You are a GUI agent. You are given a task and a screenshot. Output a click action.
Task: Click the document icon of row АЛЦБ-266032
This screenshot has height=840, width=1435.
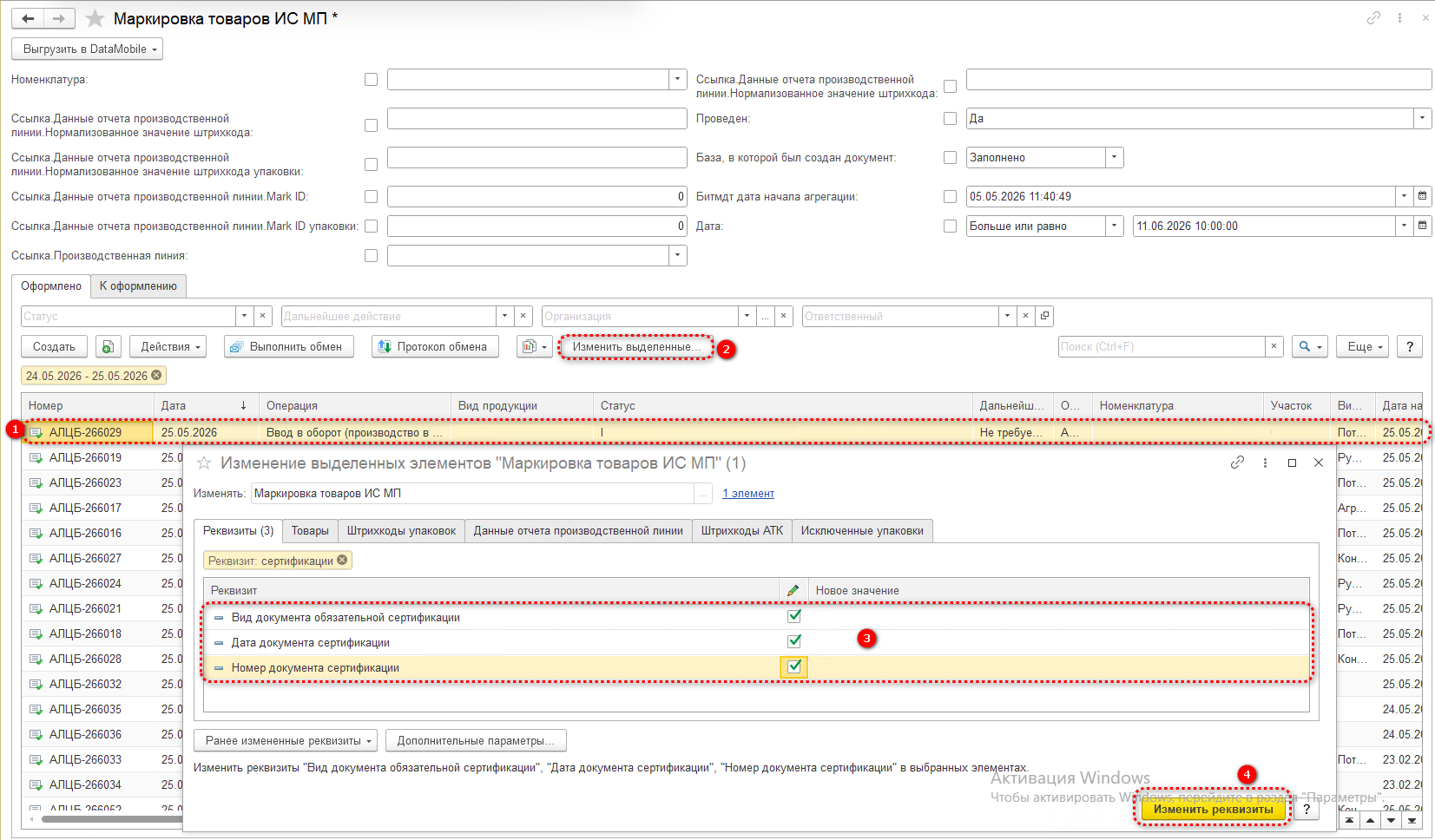[36, 684]
